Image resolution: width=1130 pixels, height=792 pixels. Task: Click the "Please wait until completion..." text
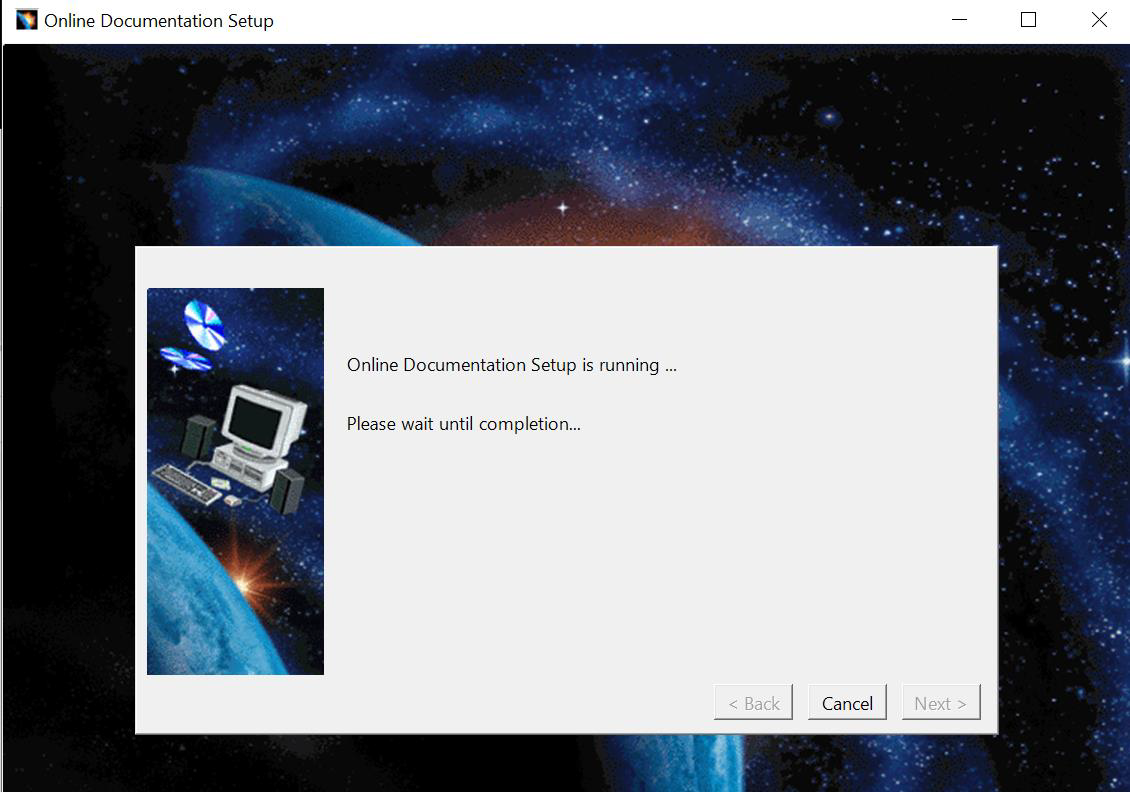pyautogui.click(x=463, y=424)
